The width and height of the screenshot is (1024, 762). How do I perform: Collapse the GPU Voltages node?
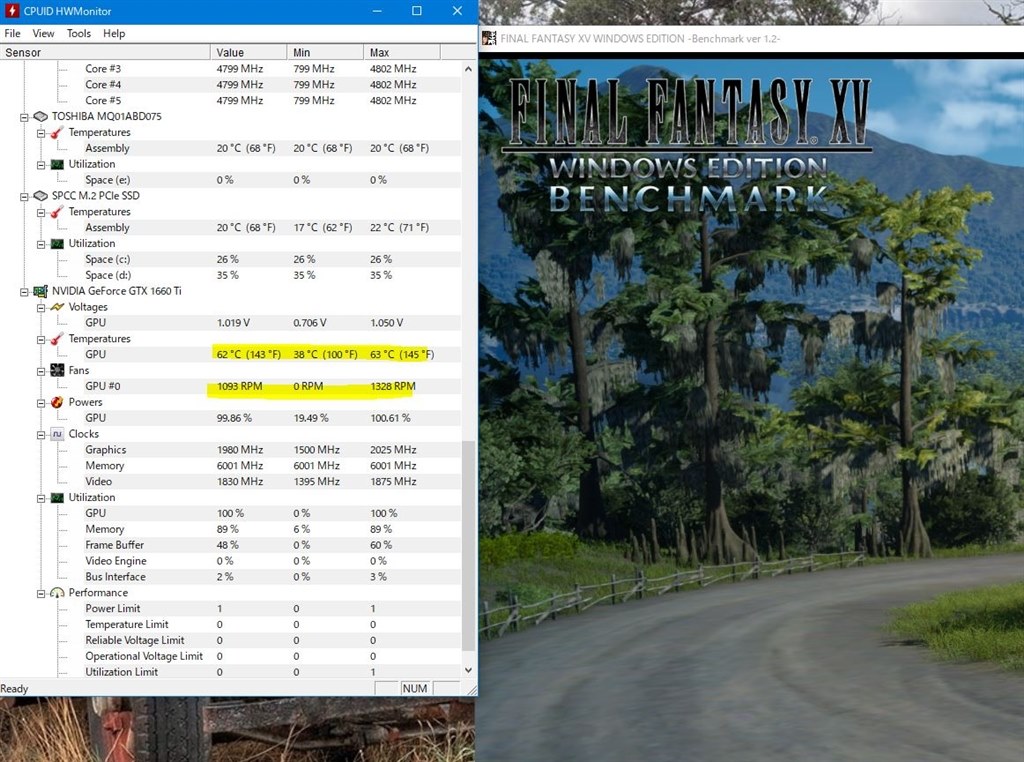tap(40, 308)
